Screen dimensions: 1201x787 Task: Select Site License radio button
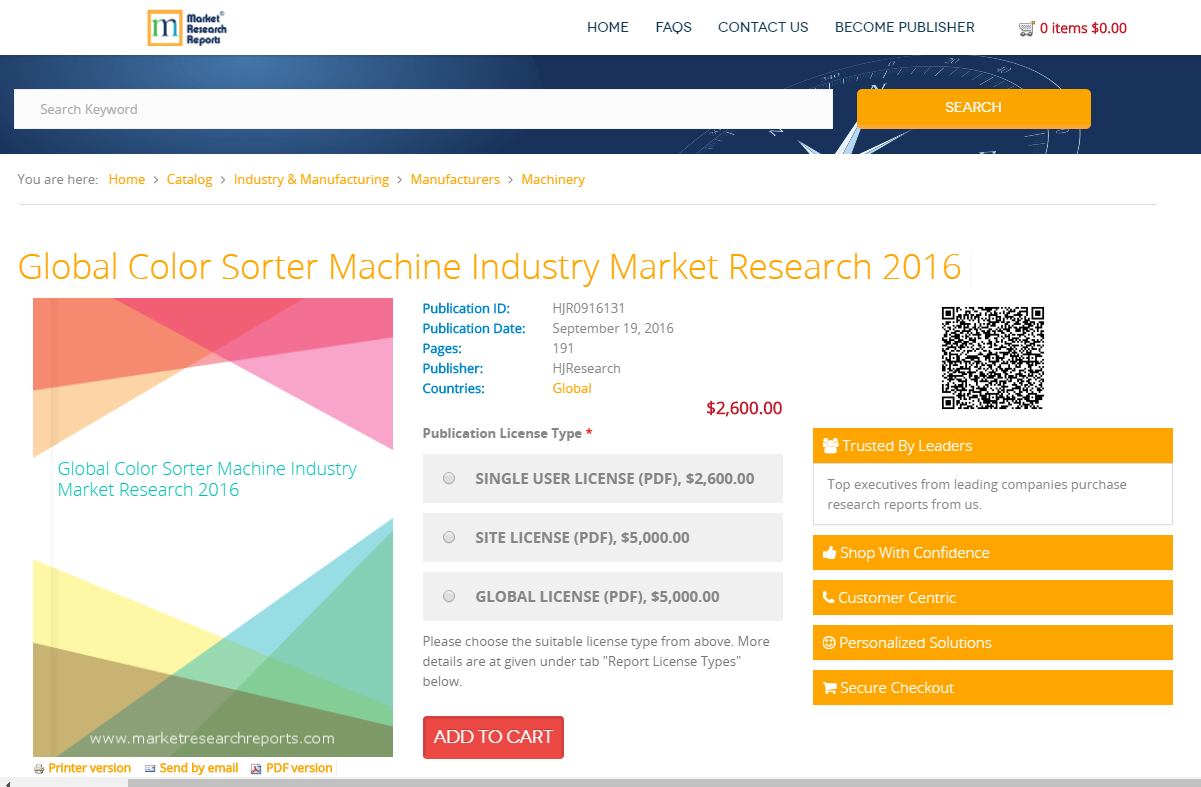(x=449, y=537)
